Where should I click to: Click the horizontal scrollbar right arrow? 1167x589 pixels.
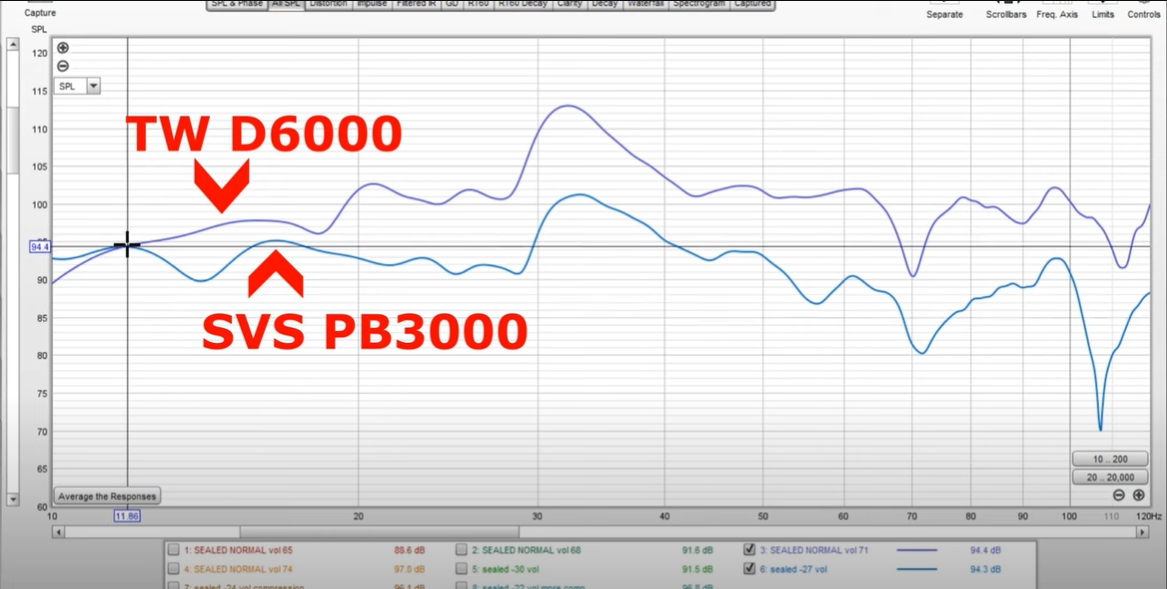[1142, 532]
